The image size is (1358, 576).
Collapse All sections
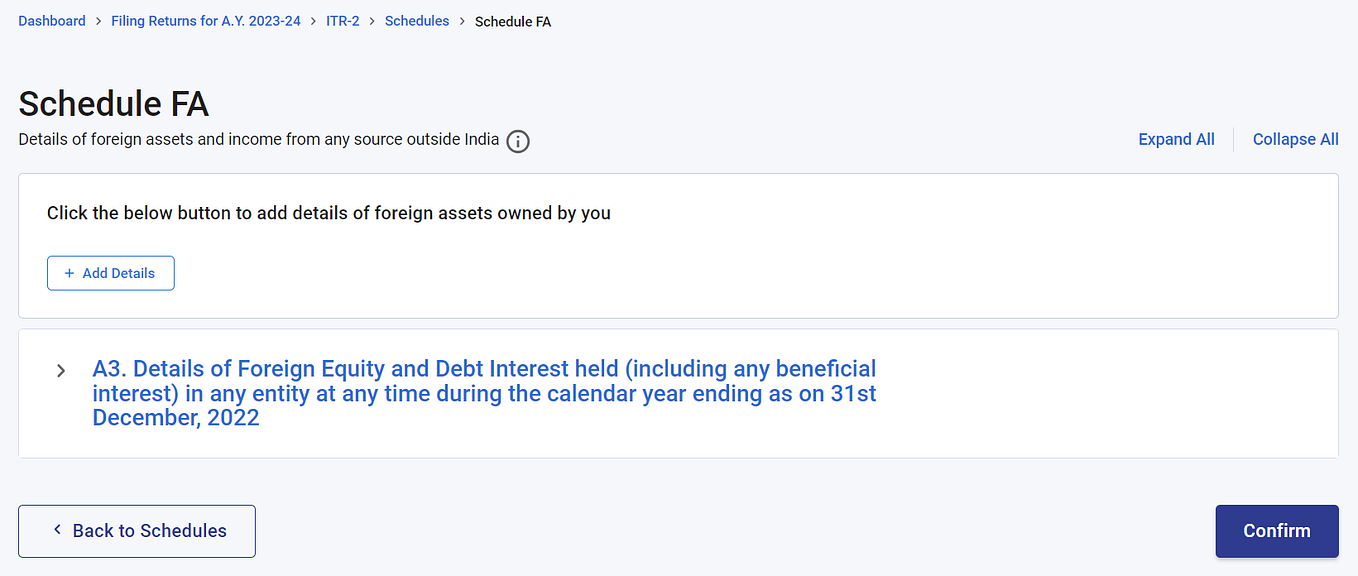pos(1295,139)
